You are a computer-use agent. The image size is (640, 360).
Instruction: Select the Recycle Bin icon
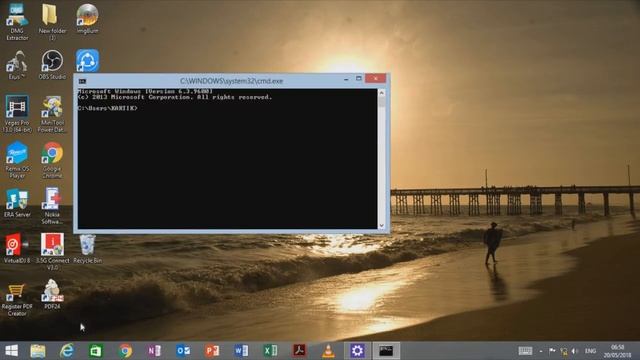(x=87, y=248)
